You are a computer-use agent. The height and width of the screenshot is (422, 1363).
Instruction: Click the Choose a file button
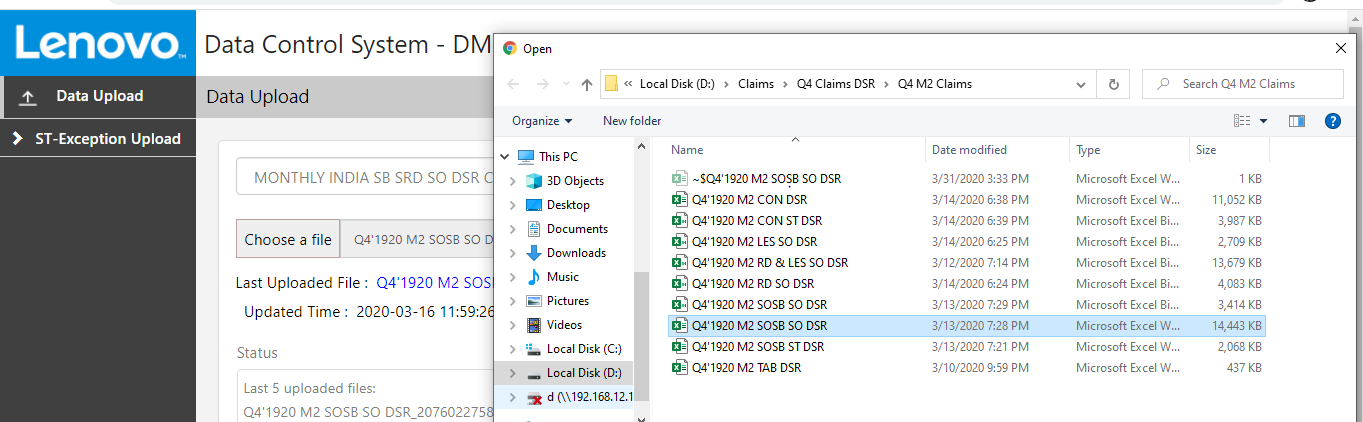(x=288, y=240)
